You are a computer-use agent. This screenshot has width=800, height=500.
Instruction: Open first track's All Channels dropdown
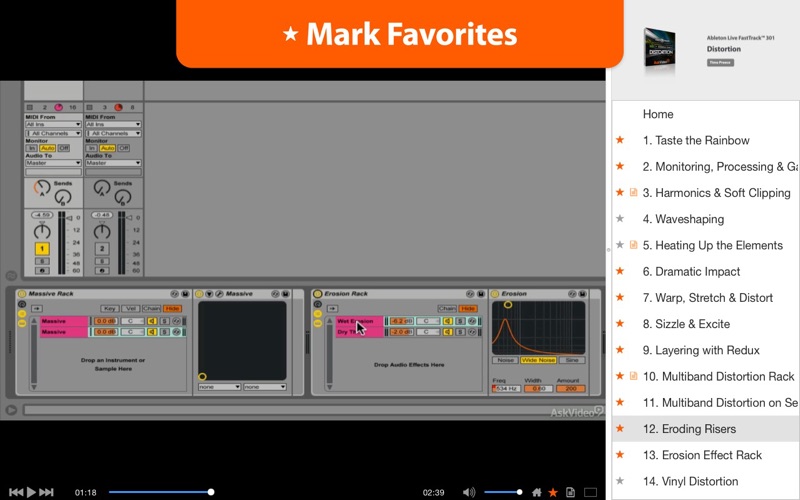click(x=53, y=133)
